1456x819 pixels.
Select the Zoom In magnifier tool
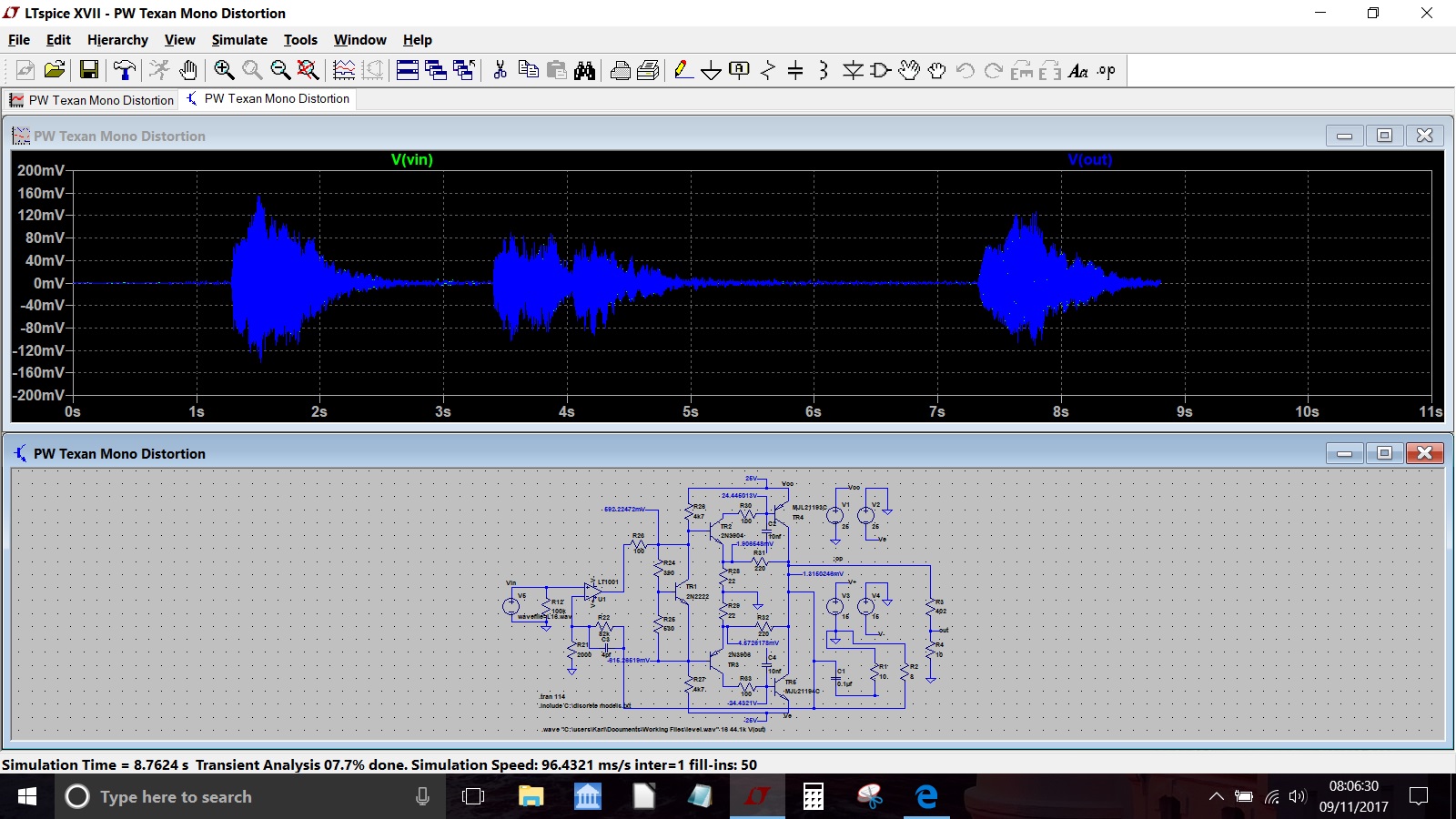(x=224, y=70)
